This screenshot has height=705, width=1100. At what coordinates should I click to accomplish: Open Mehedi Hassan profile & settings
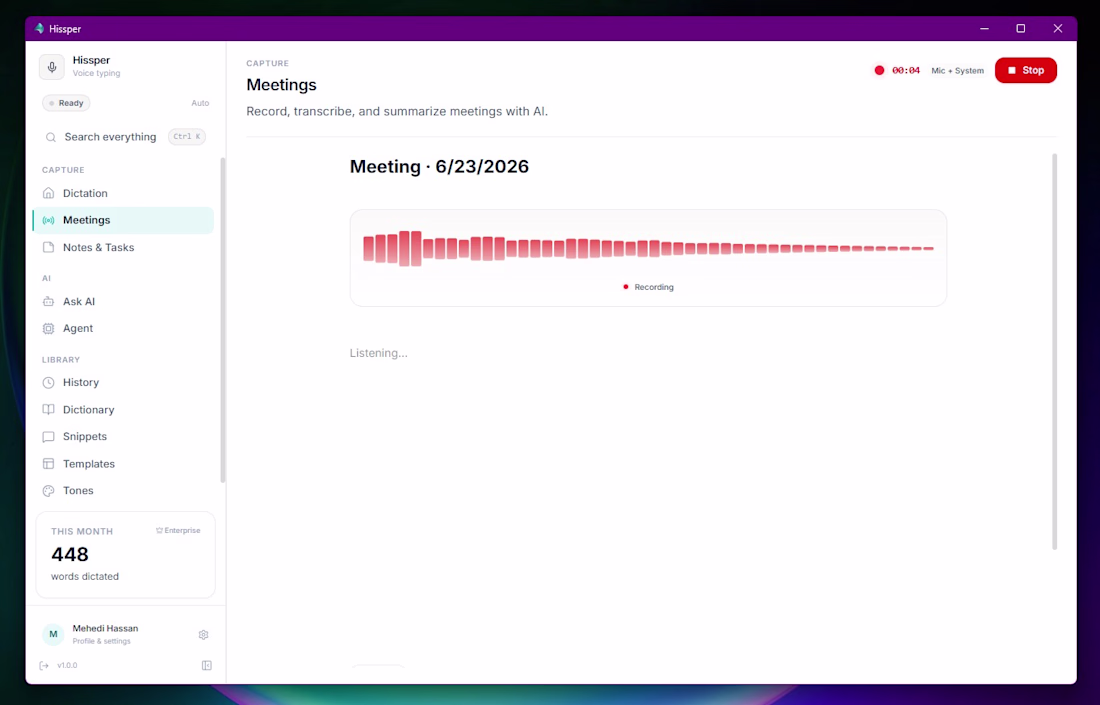105,634
